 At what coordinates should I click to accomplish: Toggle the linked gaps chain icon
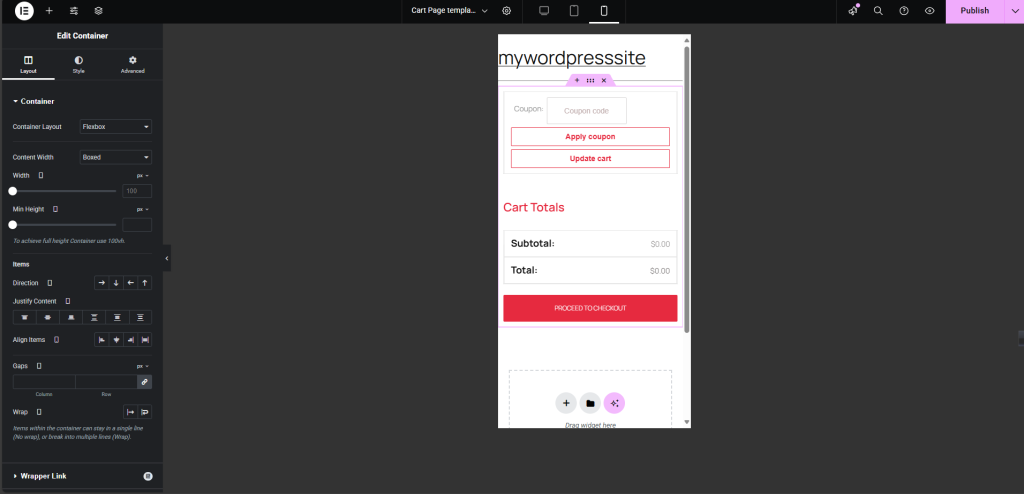[x=144, y=382]
